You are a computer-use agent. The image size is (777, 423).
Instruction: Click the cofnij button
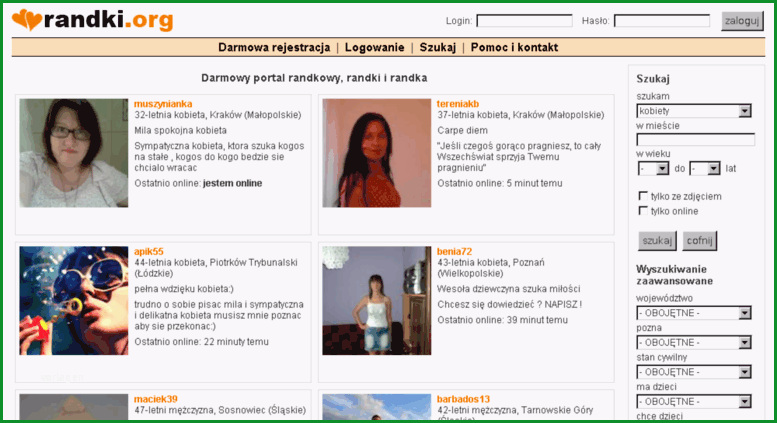pyautogui.click(x=699, y=241)
